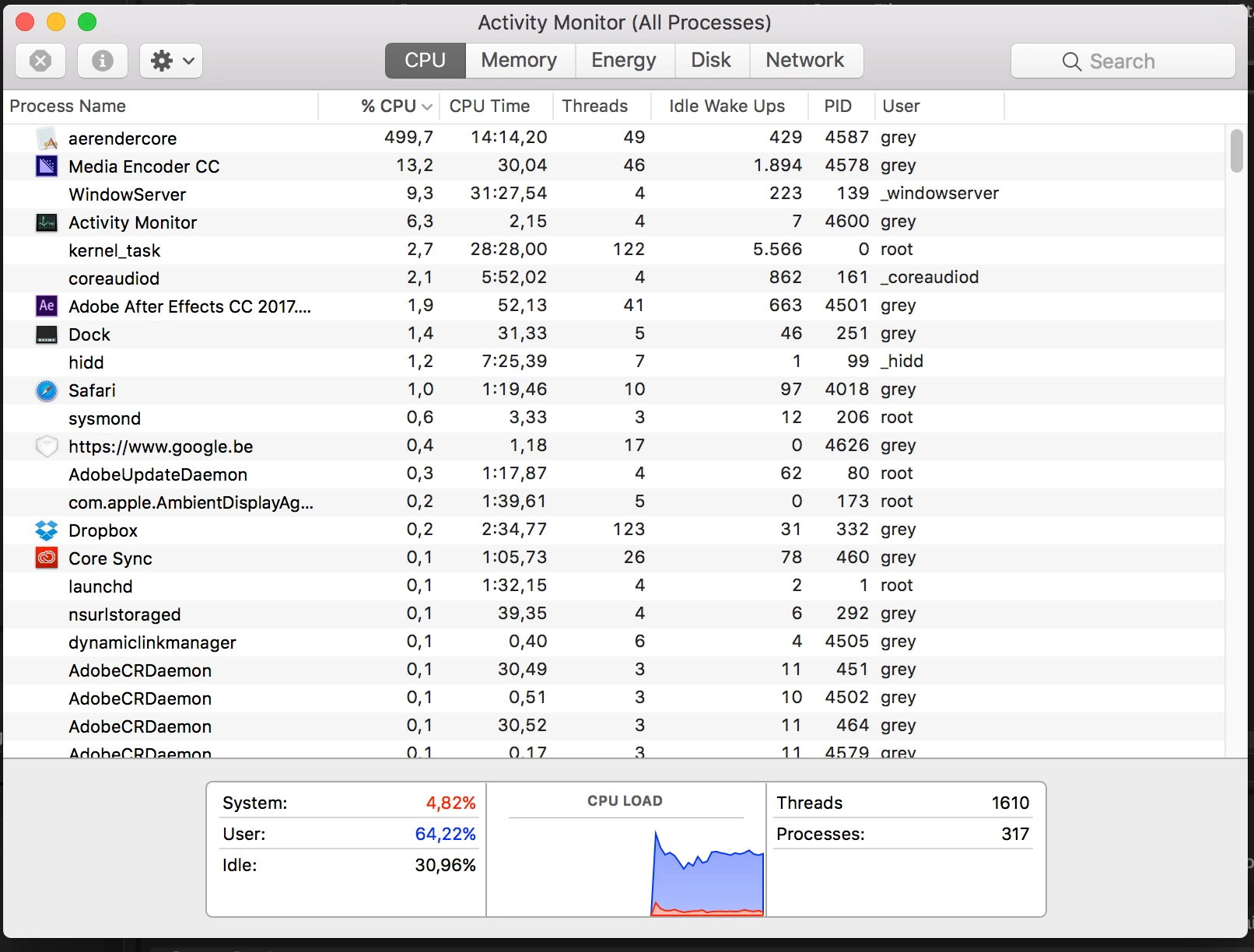Select the nsurlstoraged process row
The width and height of the screenshot is (1254, 952).
tap(615, 614)
